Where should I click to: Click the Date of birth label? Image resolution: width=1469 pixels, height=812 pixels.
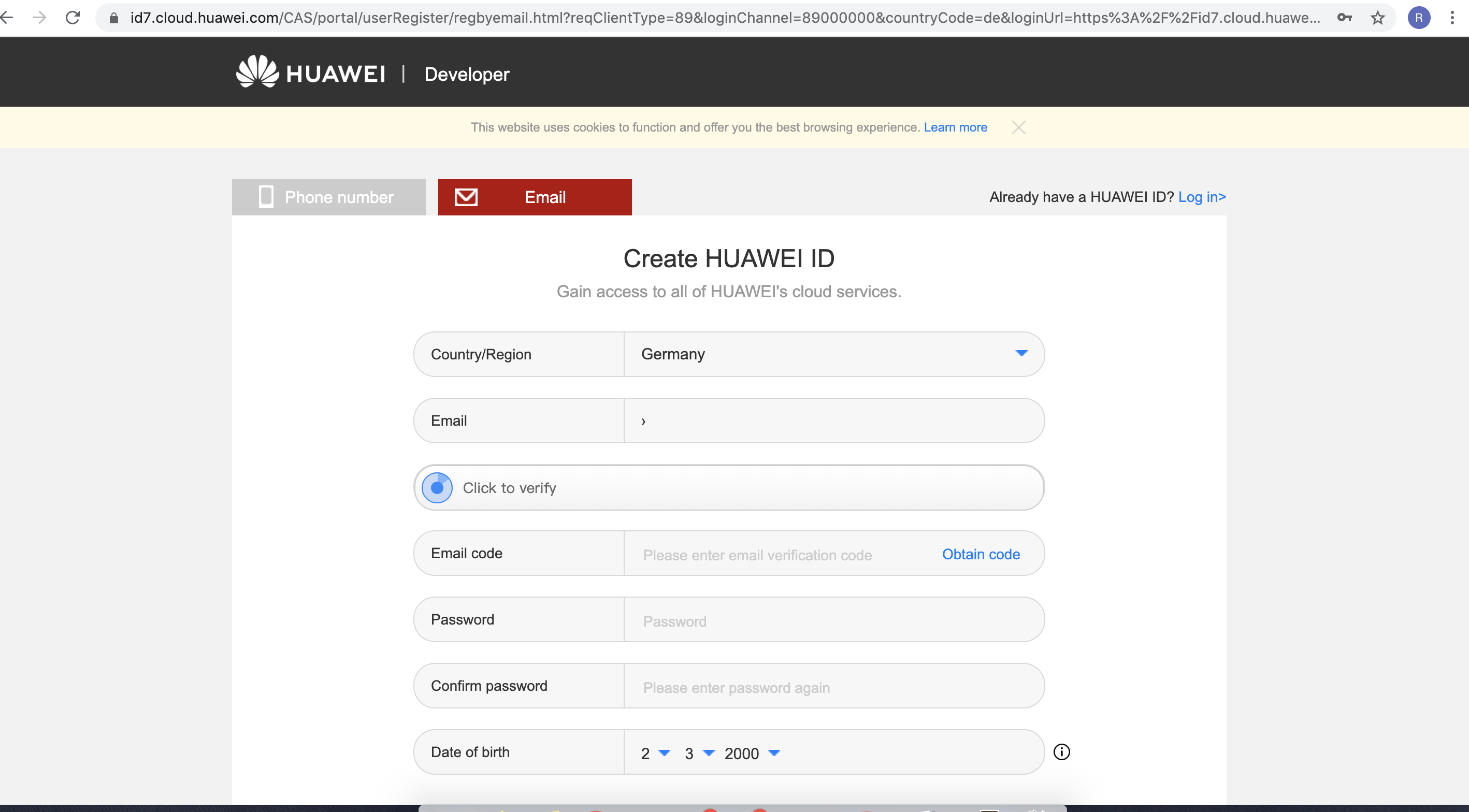click(x=470, y=752)
